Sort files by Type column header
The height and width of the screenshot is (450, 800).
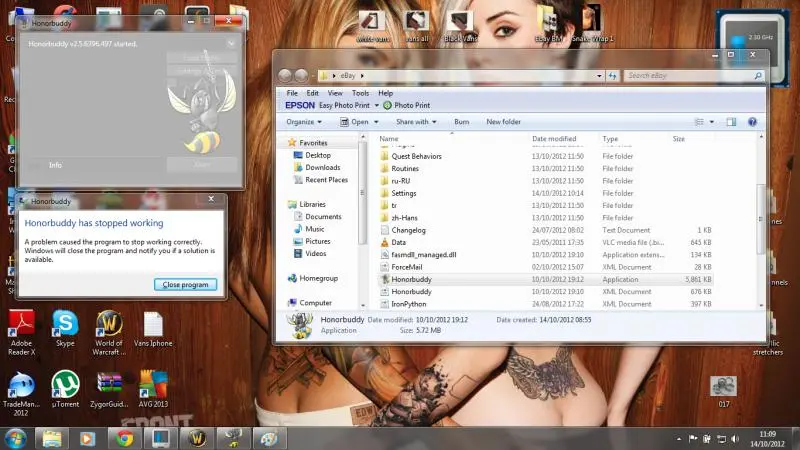click(x=610, y=138)
